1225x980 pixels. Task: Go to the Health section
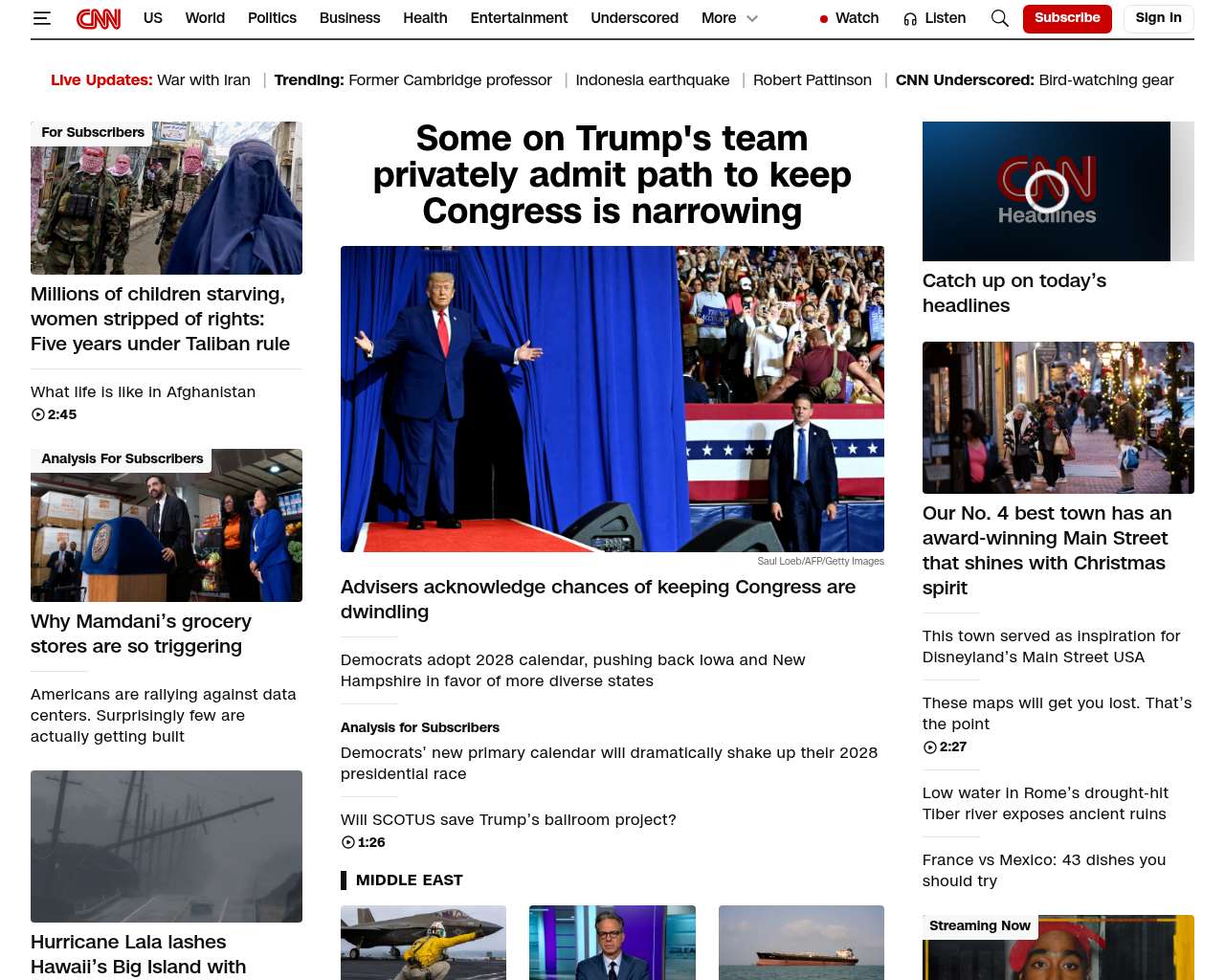(425, 18)
